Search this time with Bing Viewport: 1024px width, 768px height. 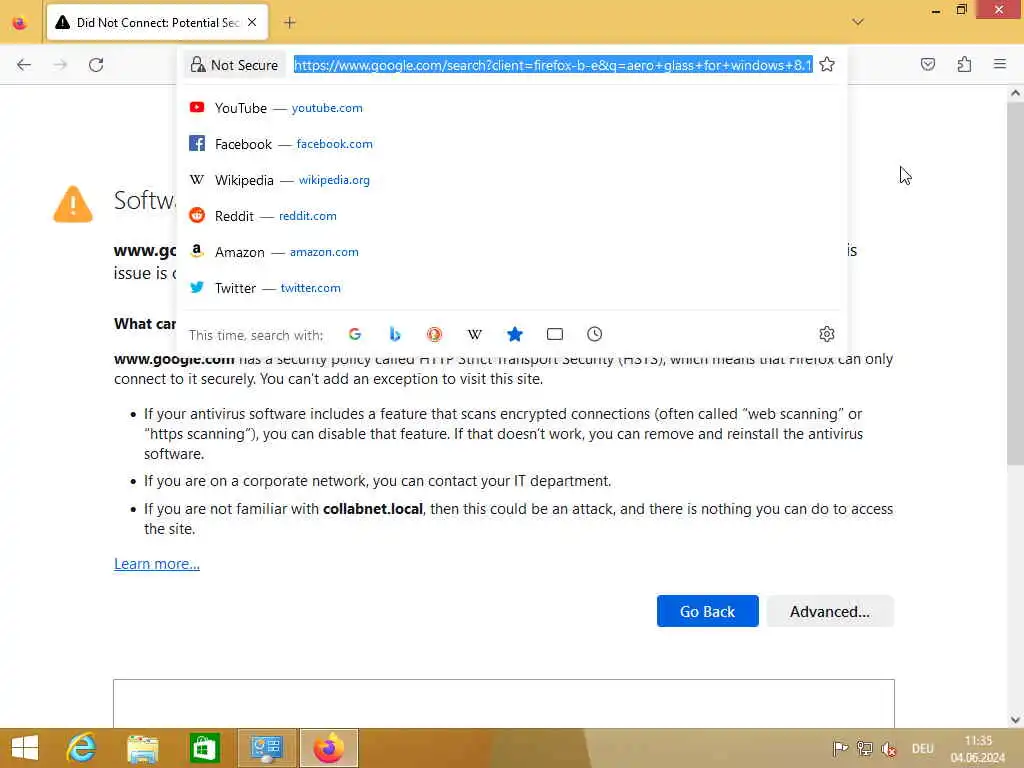[395, 334]
